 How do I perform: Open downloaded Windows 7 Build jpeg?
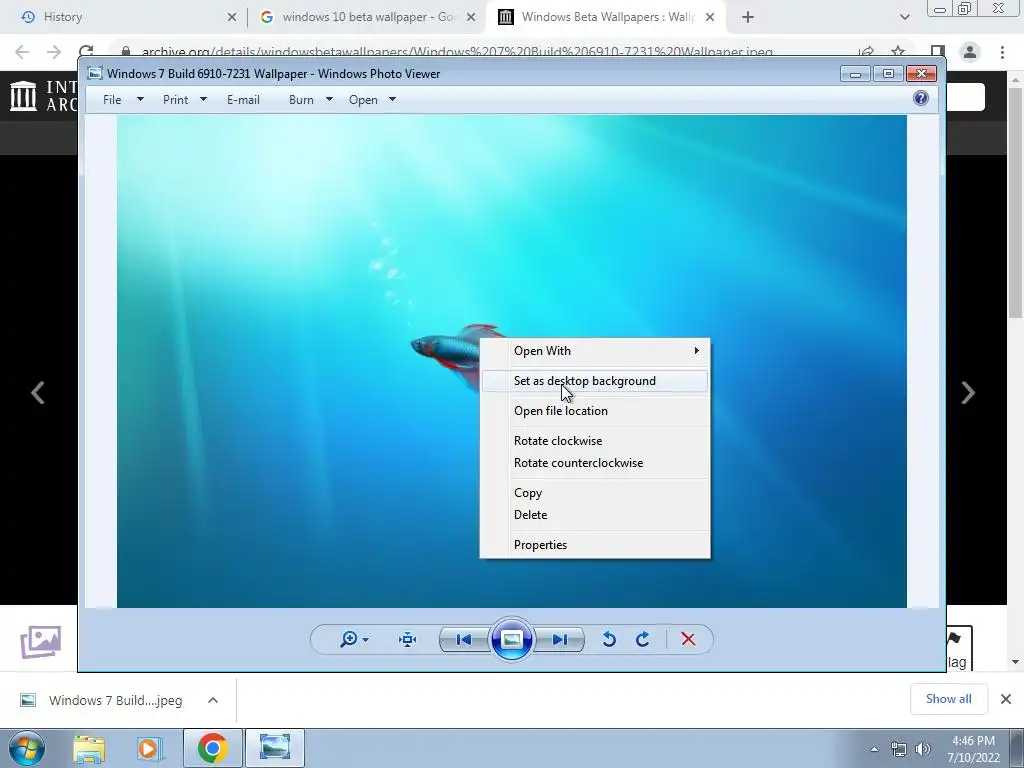[x=103, y=701]
